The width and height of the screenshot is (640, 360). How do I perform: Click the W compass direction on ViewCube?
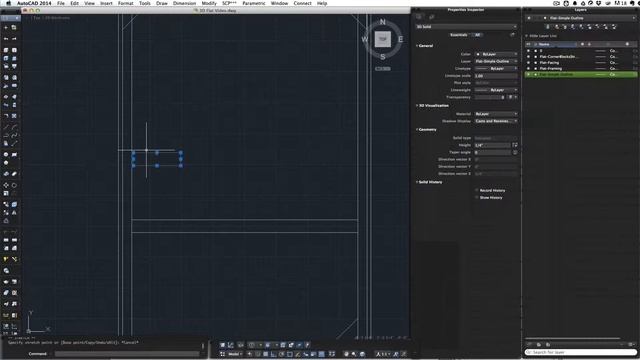point(365,39)
